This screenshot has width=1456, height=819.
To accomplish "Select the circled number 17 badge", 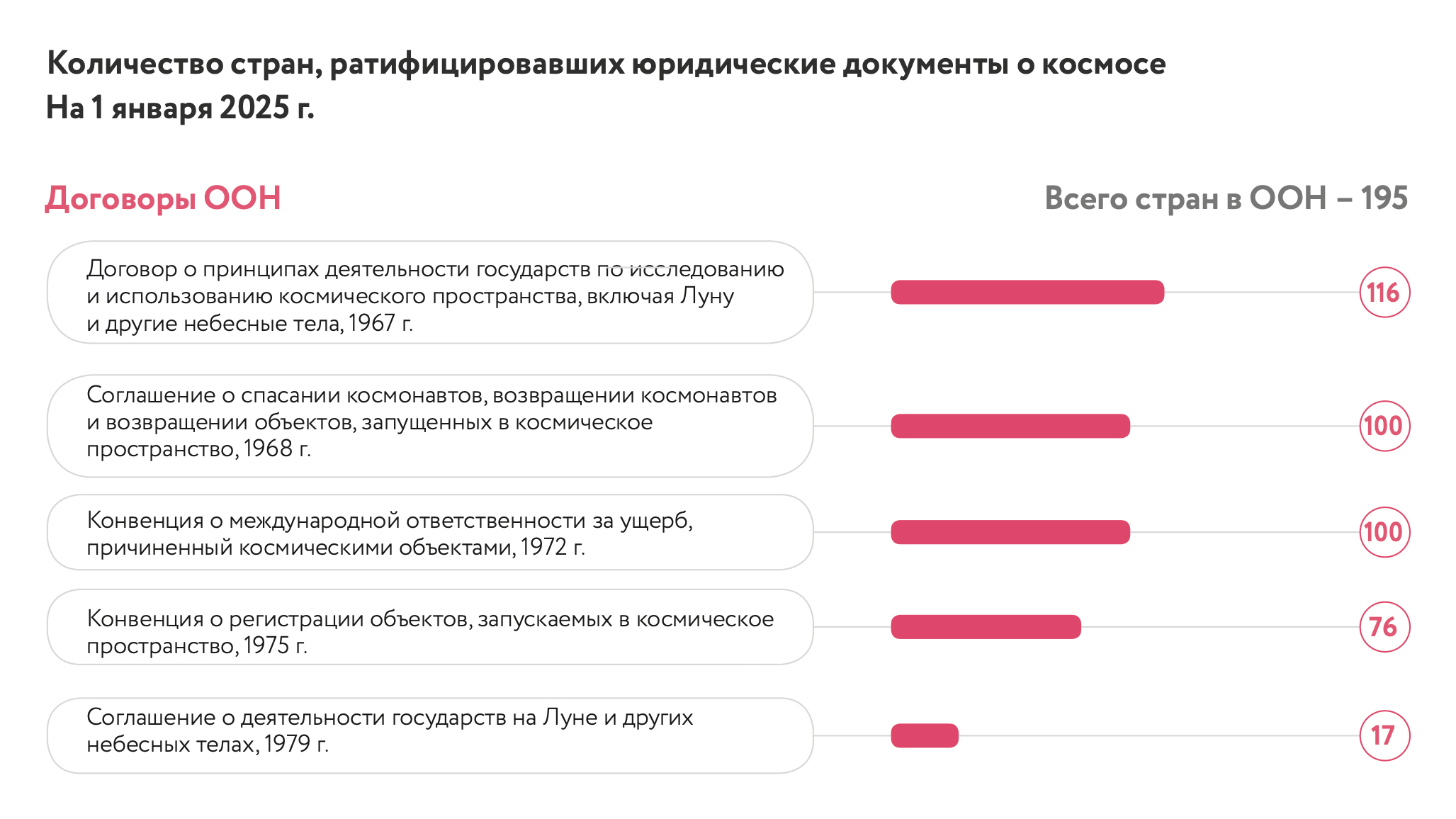I will click(x=1384, y=735).
